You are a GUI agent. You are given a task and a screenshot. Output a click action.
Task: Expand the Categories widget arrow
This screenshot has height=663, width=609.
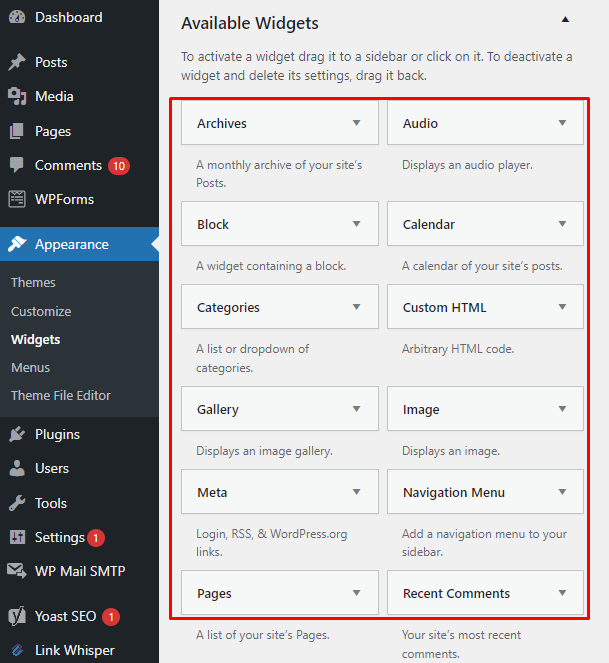coord(357,307)
